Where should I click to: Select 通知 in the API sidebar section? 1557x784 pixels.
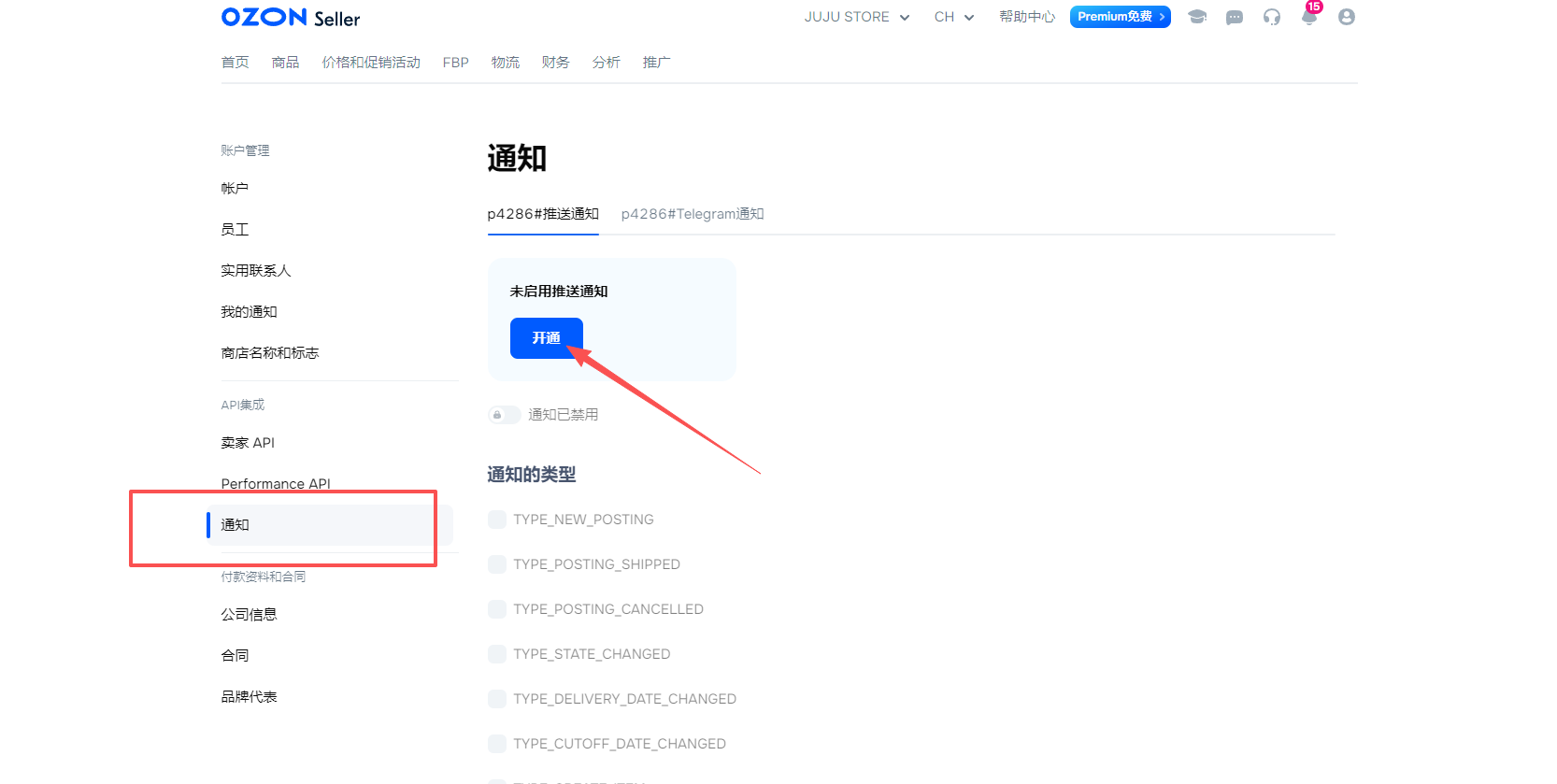[x=330, y=525]
